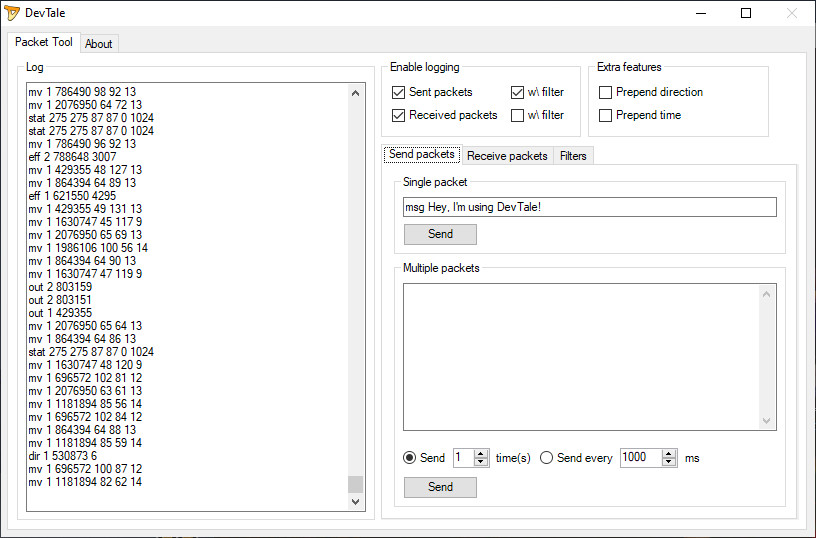Maximize the DevTale window
Screen dimensions: 816x538
(746, 13)
